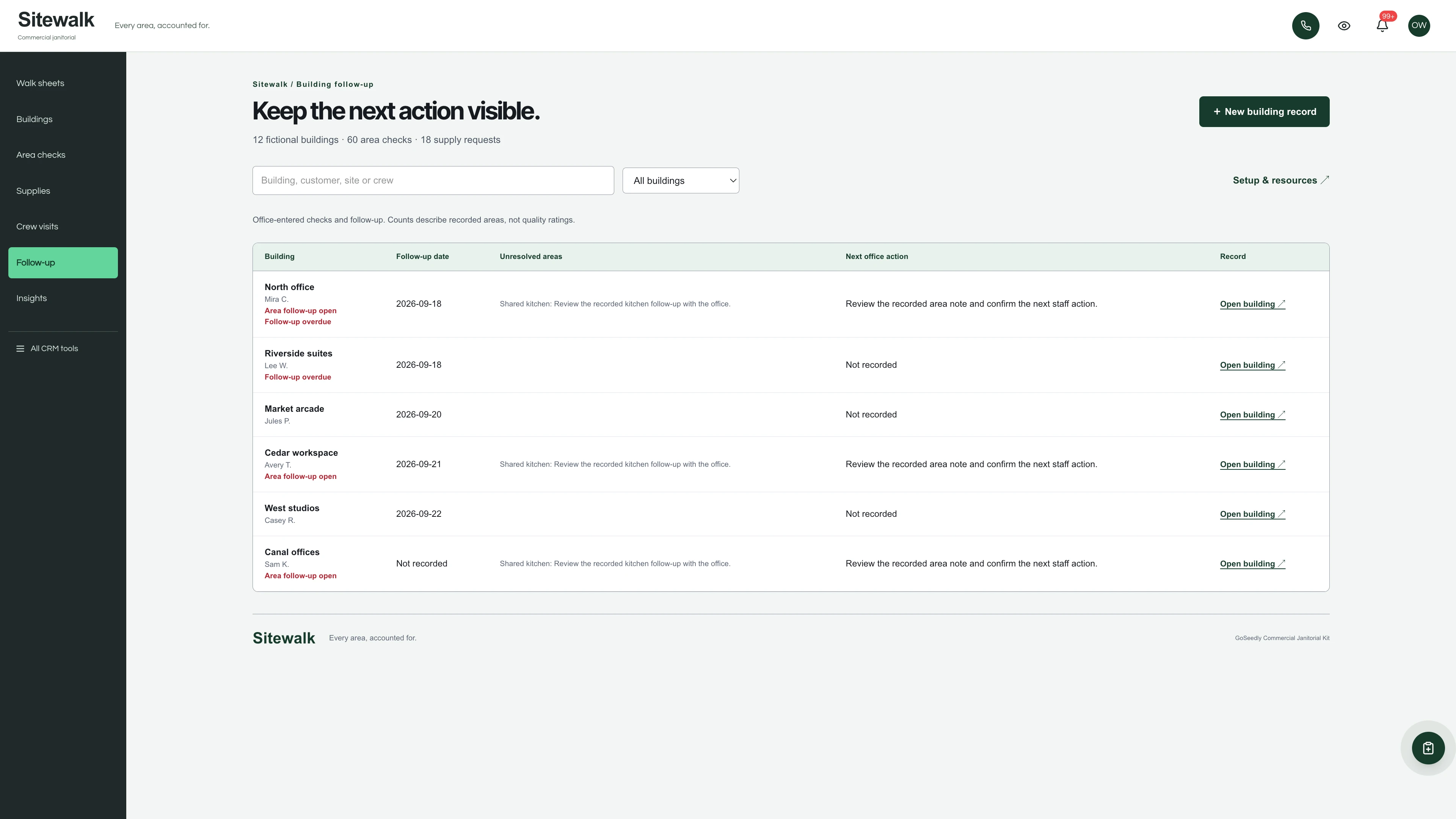Click the floating clipboard add button

pos(1428,748)
